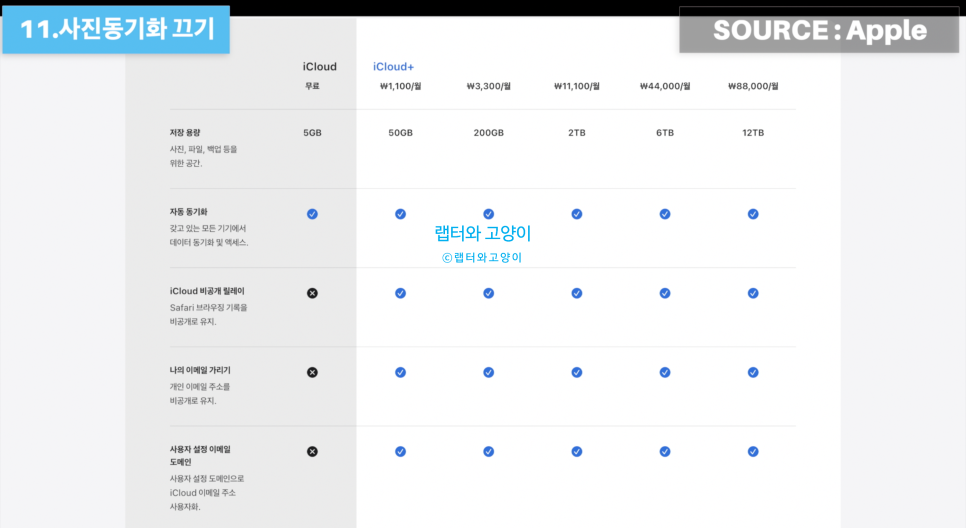Click 사용자 설정 이메일 도메인 checkmark under ₩44,000/월
Screen dimensions: 966x528
pyautogui.click(x=665, y=452)
